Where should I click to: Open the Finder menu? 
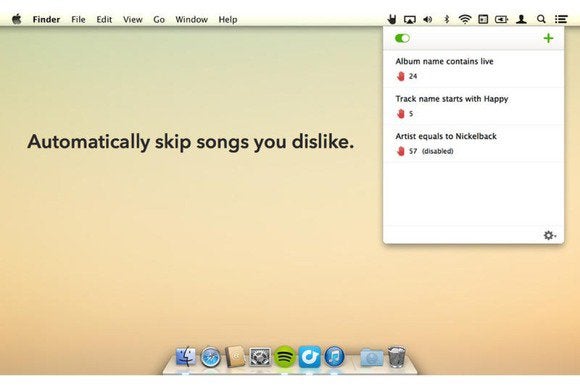46,19
